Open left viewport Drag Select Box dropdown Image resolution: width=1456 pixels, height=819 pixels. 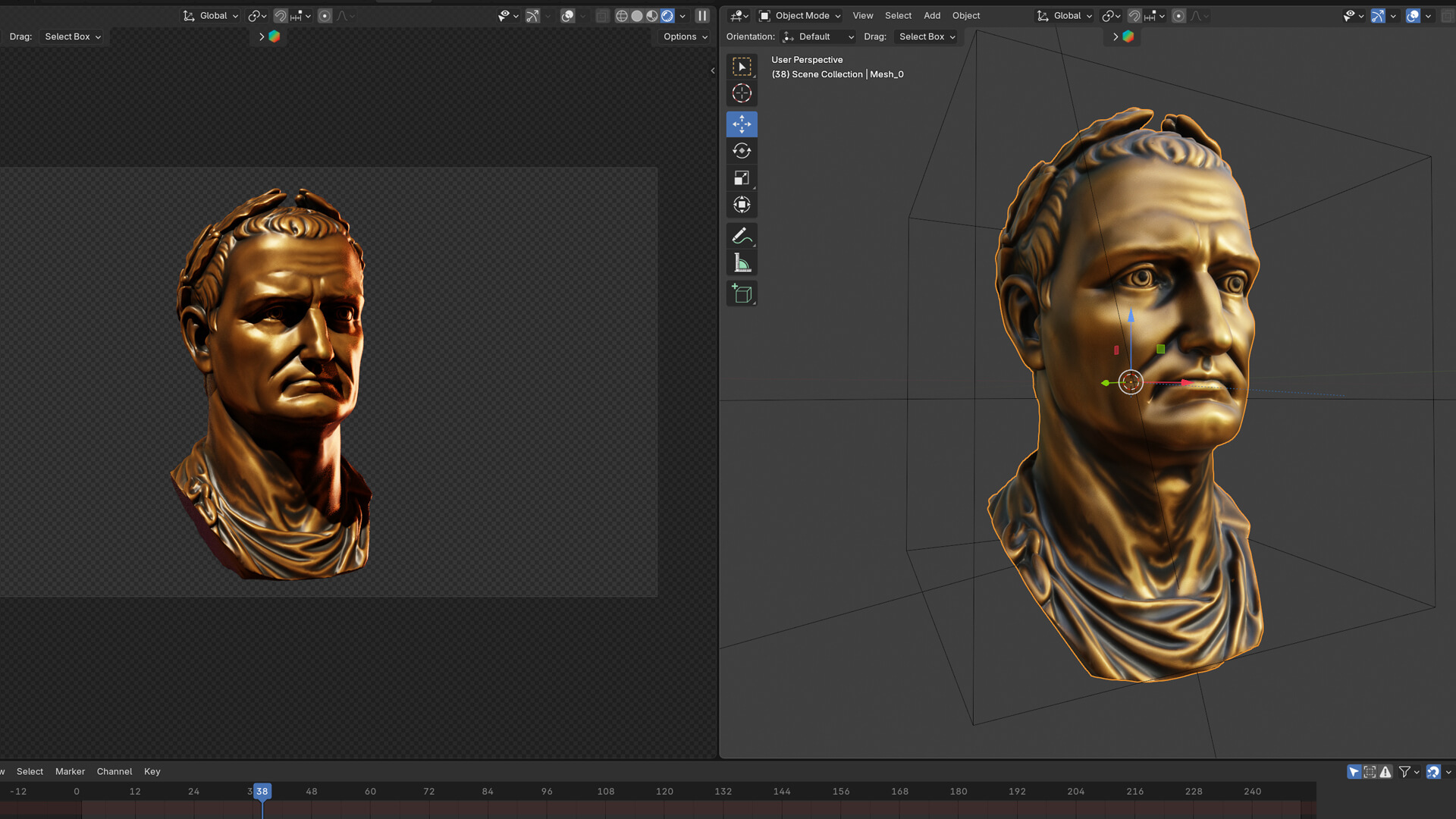coord(72,36)
